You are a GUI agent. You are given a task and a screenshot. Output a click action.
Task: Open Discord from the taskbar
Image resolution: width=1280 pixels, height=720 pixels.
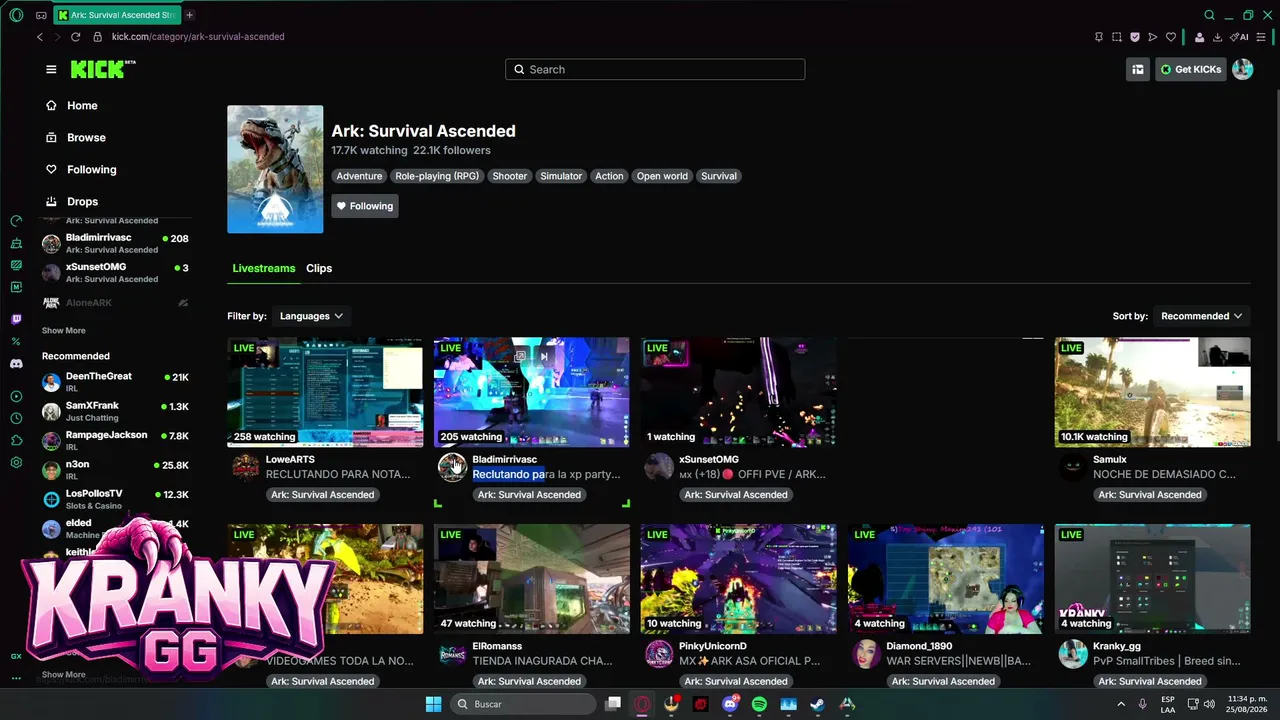(730, 704)
